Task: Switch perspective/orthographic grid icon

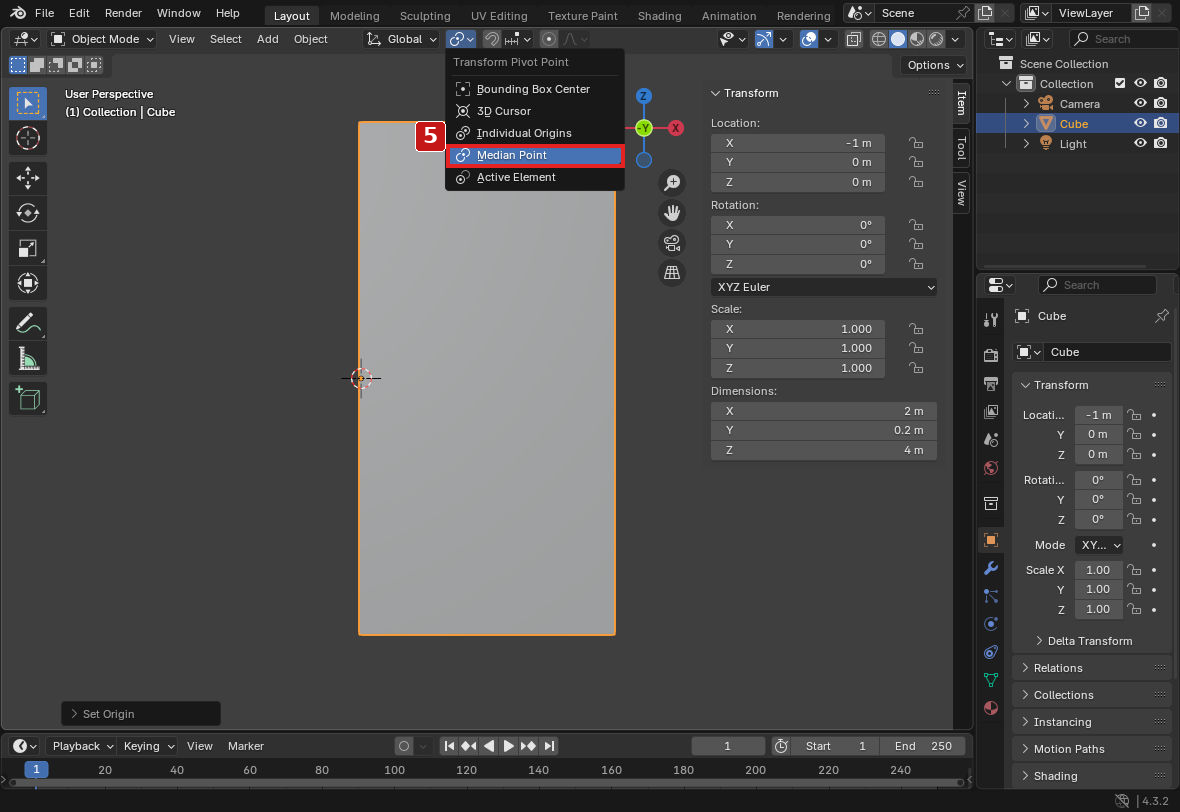Action: click(672, 272)
